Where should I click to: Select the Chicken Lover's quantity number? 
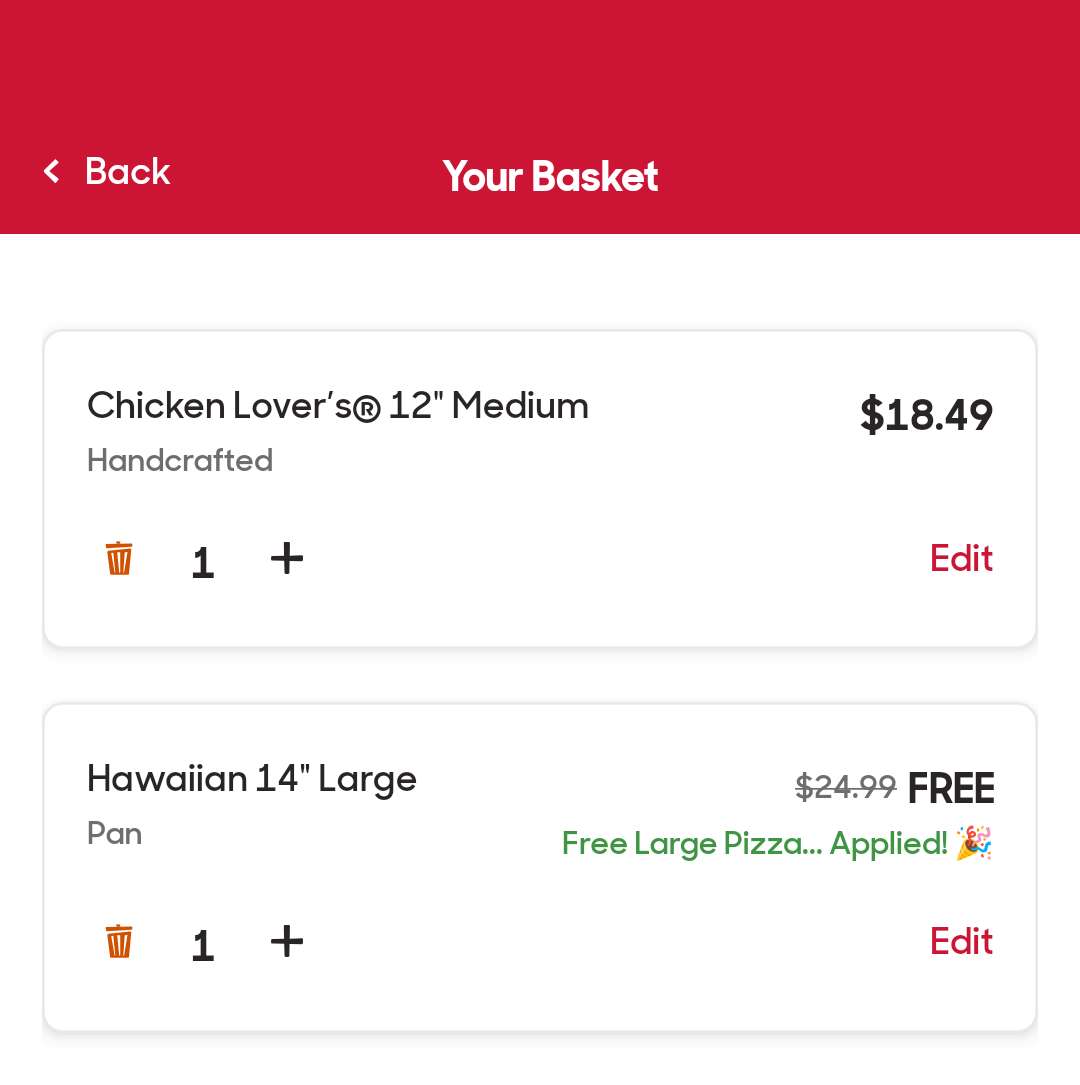tap(203, 562)
